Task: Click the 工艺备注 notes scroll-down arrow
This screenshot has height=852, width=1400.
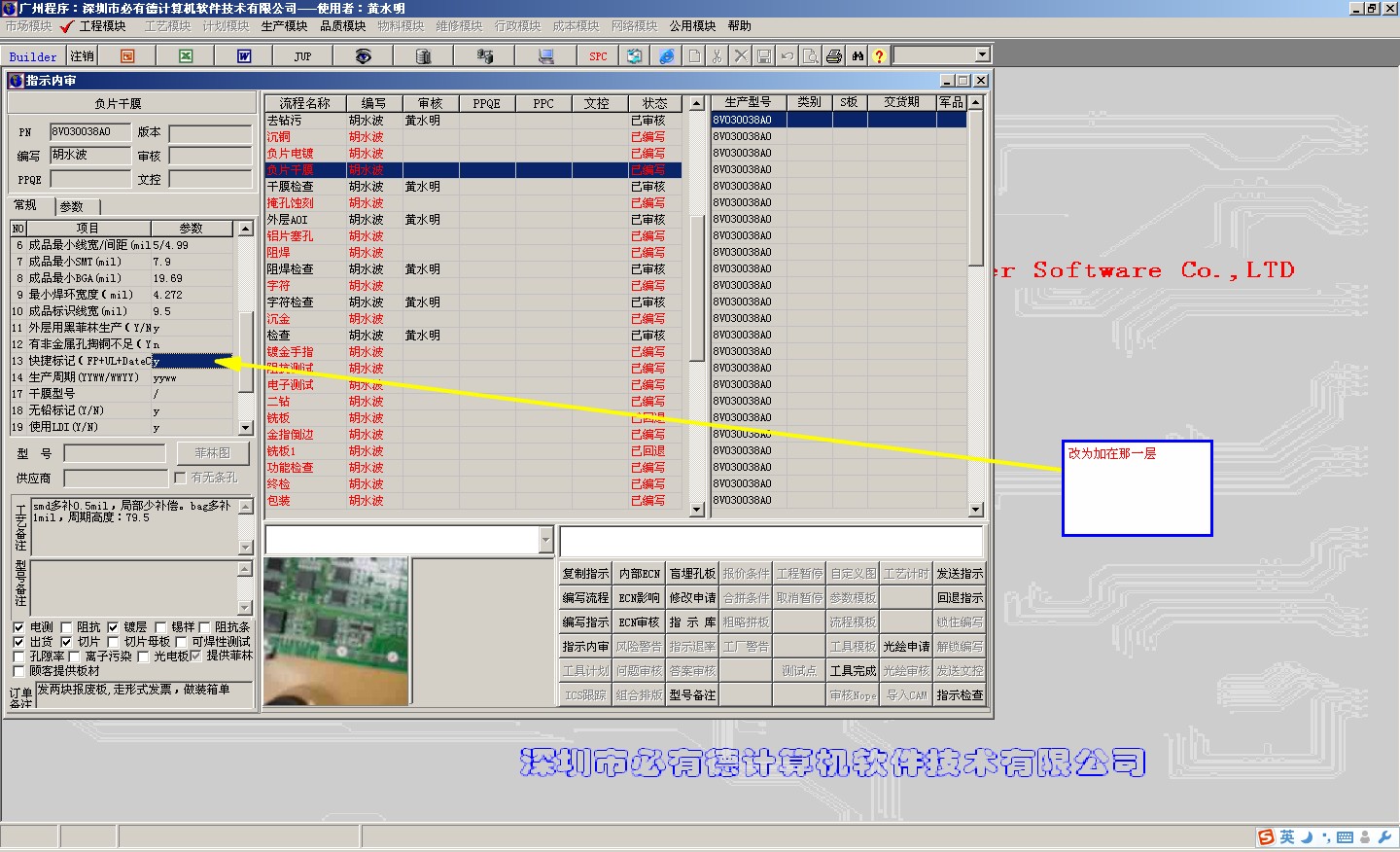Action: point(246,548)
